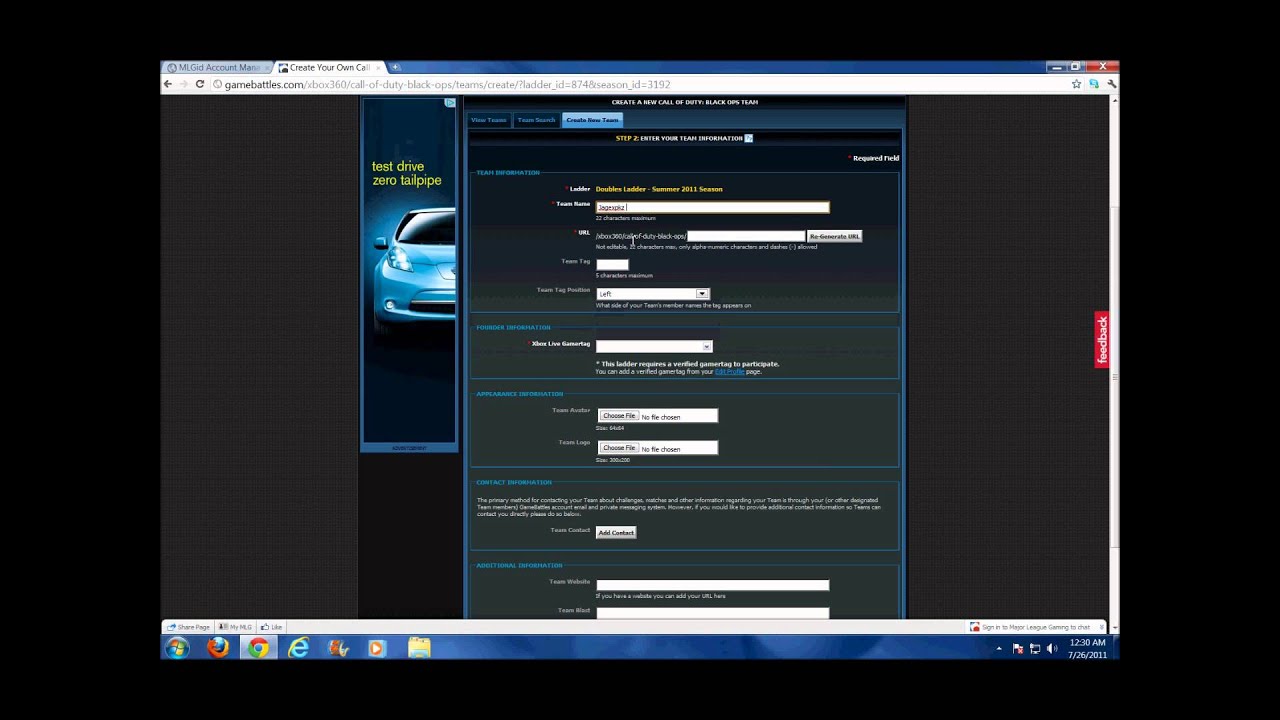Click the Team Tag input box
The height and width of the screenshot is (720, 1280).
612,264
